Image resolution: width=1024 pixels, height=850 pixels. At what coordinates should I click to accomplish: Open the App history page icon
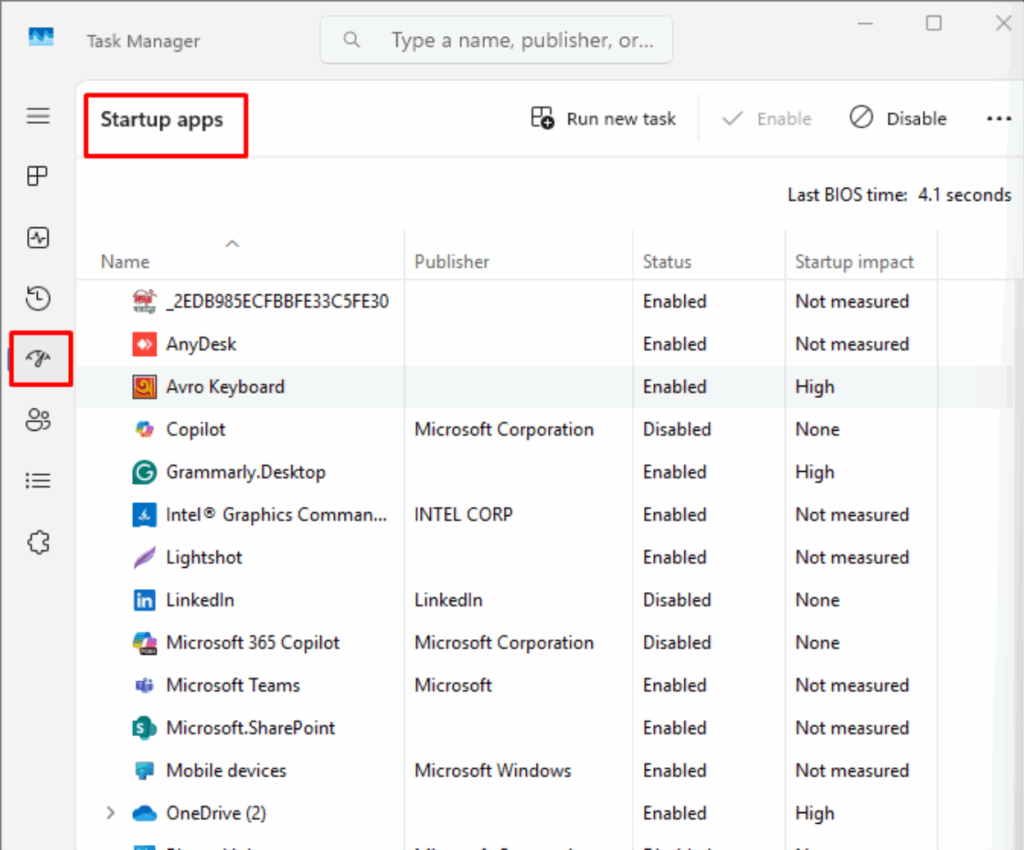tap(38, 298)
